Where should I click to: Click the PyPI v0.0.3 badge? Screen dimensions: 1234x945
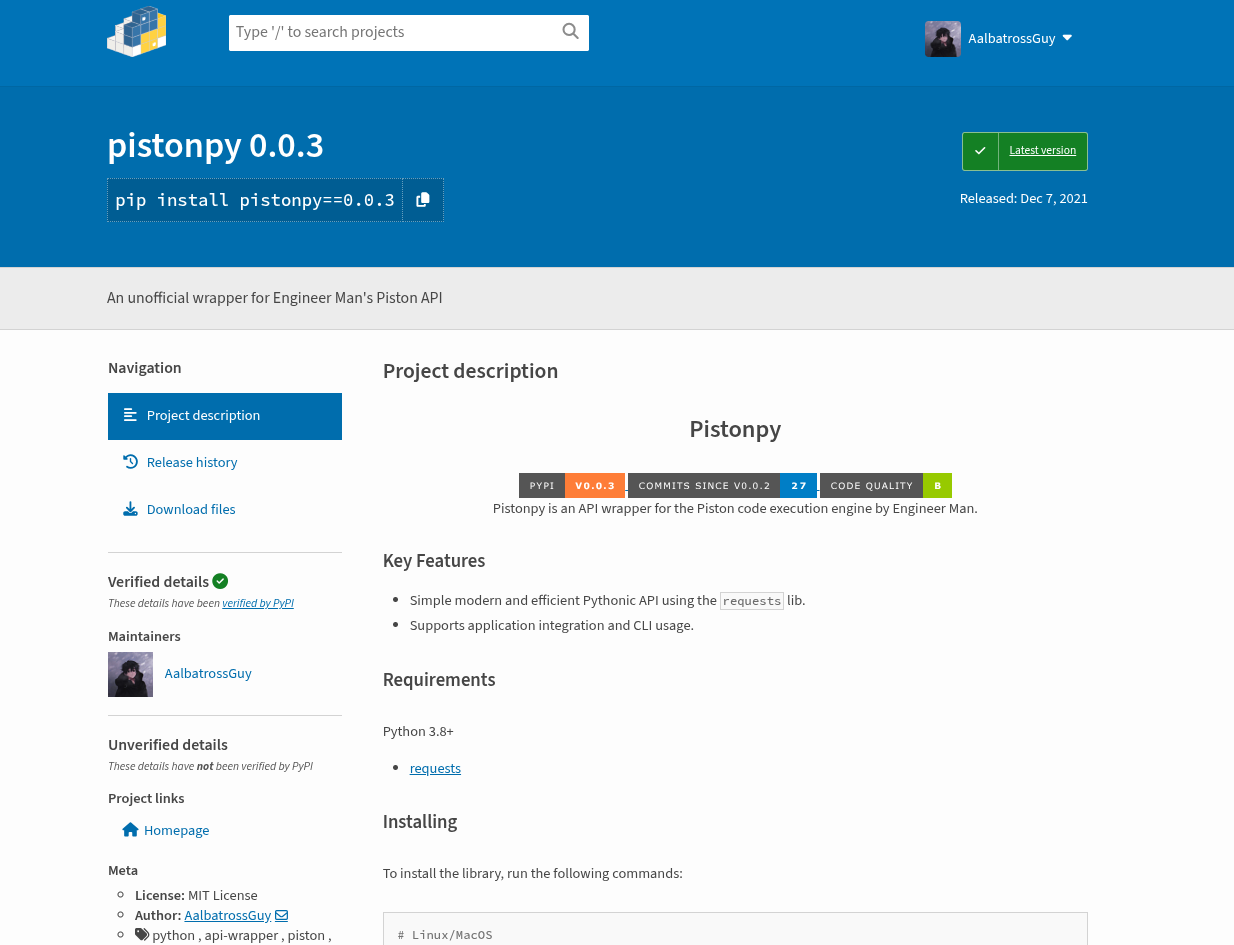[x=571, y=485]
